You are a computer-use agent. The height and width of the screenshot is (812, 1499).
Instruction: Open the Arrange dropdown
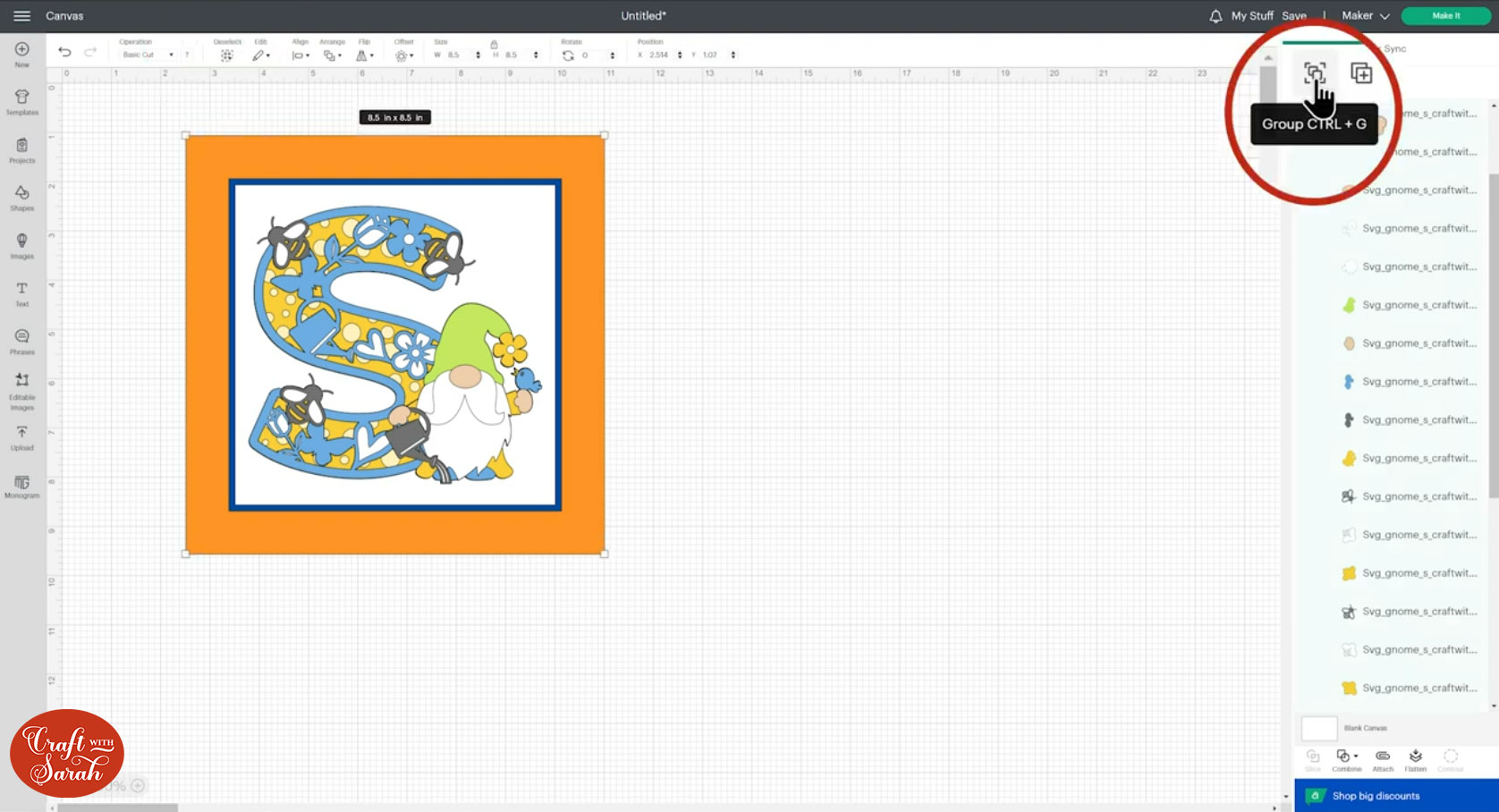click(332, 55)
